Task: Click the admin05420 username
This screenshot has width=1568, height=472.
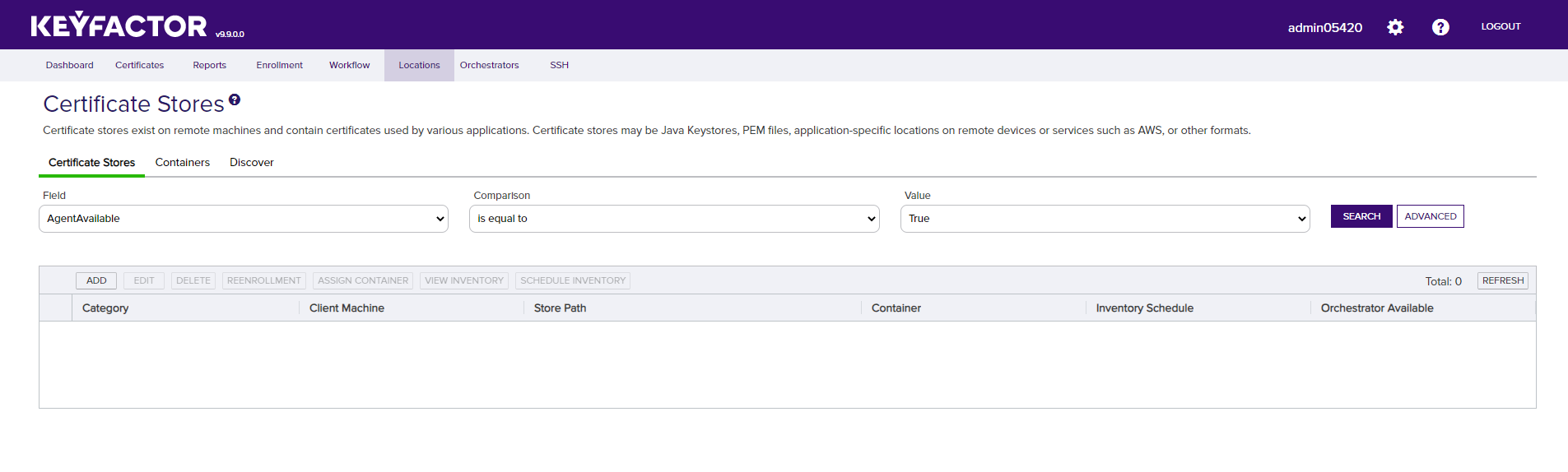Action: click(x=1324, y=27)
